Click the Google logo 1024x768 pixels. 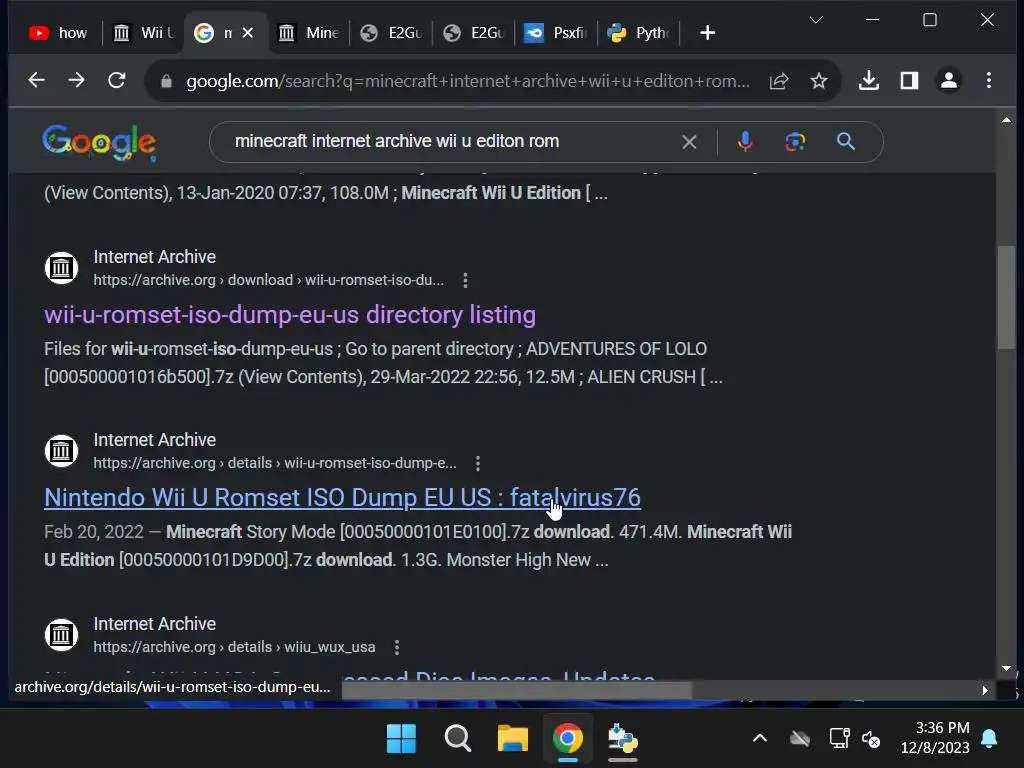99,142
